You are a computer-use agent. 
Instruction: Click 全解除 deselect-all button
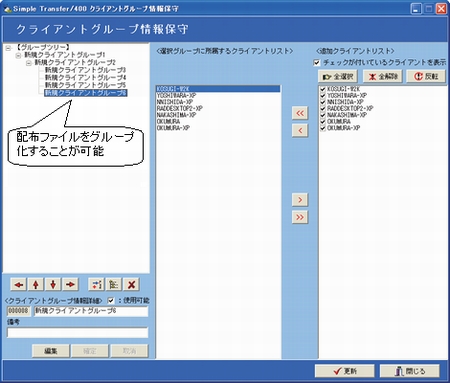(383, 76)
